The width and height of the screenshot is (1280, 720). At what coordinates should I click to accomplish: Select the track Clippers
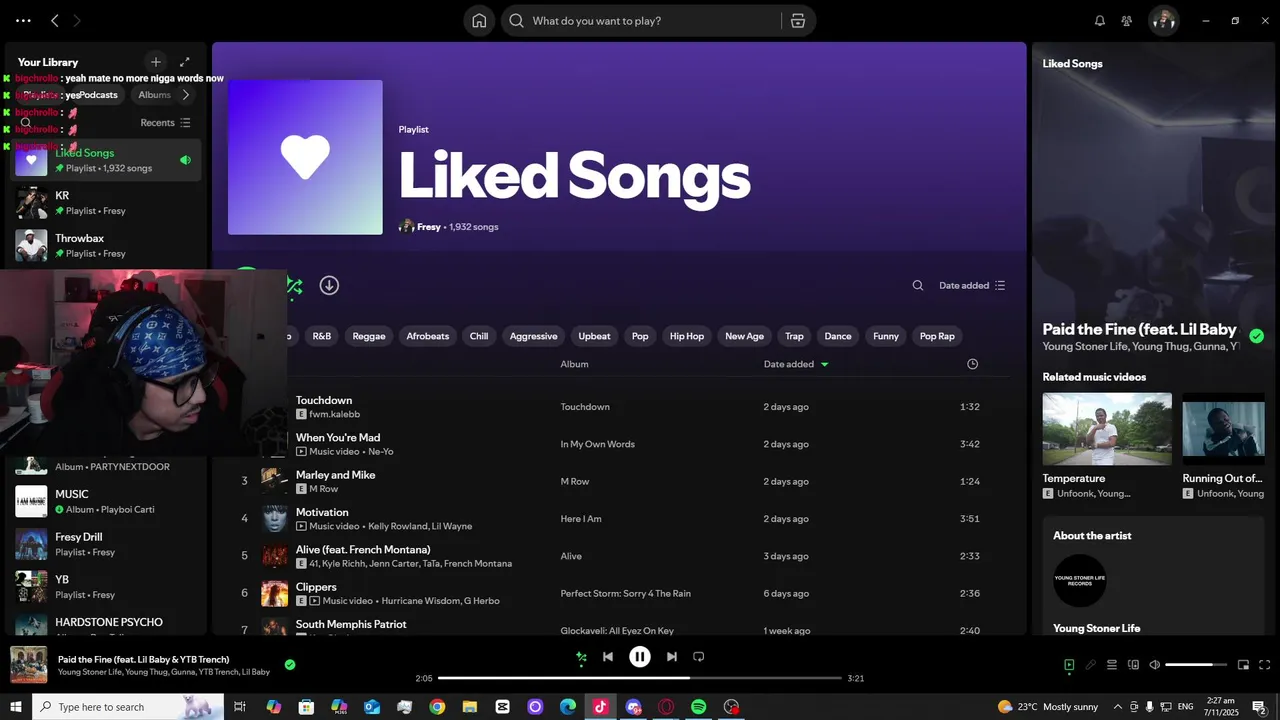(x=316, y=587)
